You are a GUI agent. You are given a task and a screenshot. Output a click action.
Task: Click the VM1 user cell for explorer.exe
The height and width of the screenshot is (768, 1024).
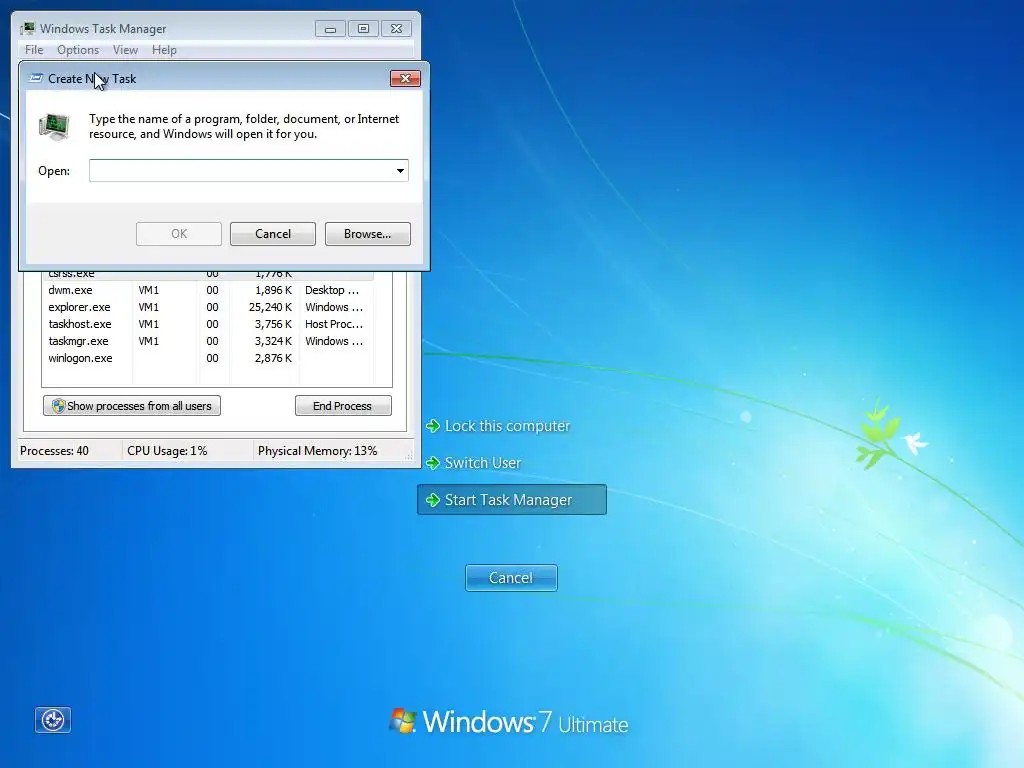(x=149, y=307)
